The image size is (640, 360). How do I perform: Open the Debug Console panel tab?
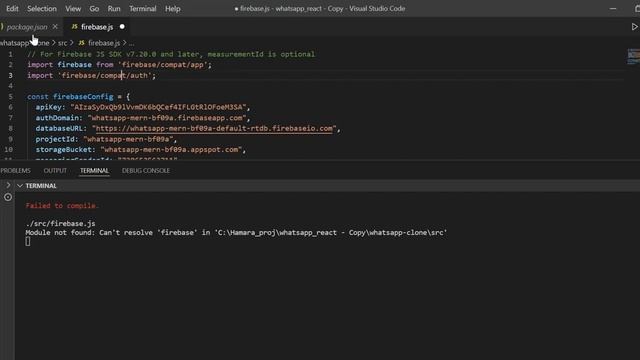(x=146, y=171)
